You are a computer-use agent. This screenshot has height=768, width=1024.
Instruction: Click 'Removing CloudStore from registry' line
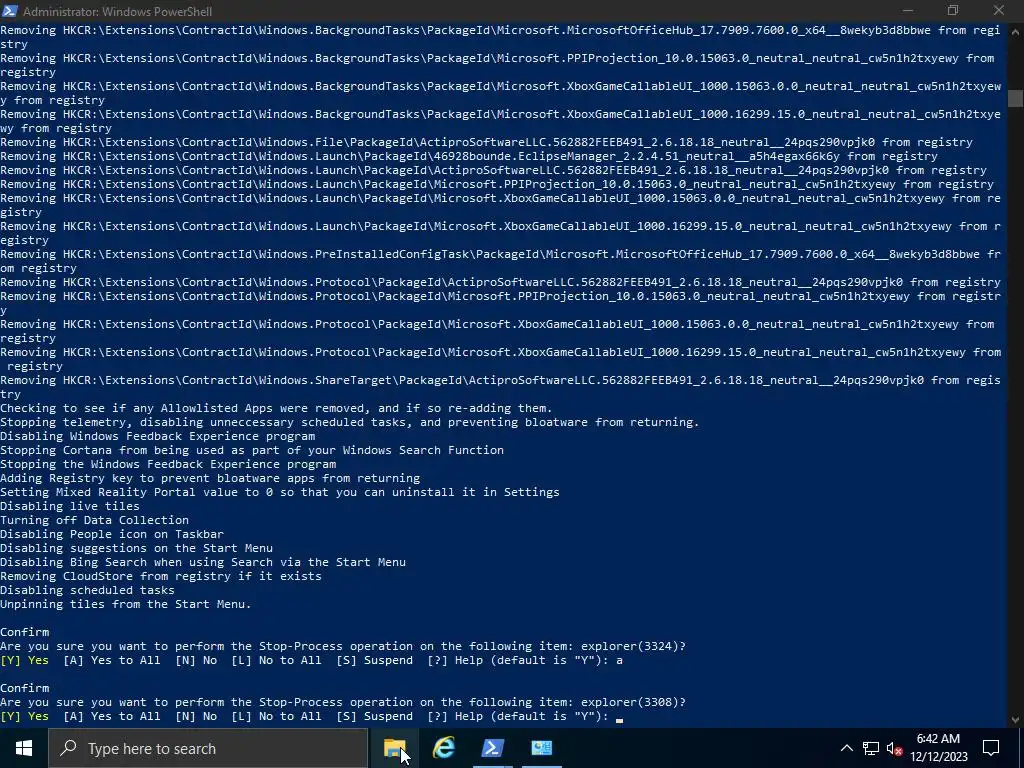point(161,576)
